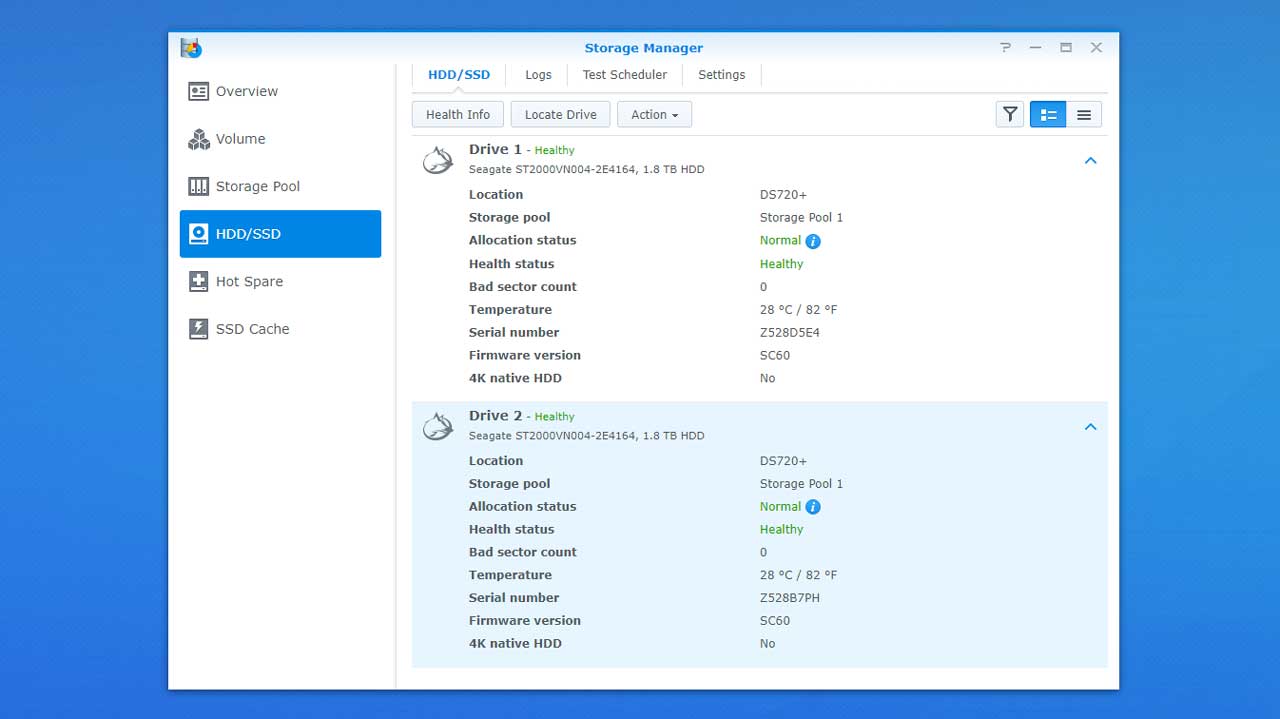This screenshot has height=719, width=1280.
Task: Click Drive 1 Normal allocation status text
Action: (x=780, y=241)
